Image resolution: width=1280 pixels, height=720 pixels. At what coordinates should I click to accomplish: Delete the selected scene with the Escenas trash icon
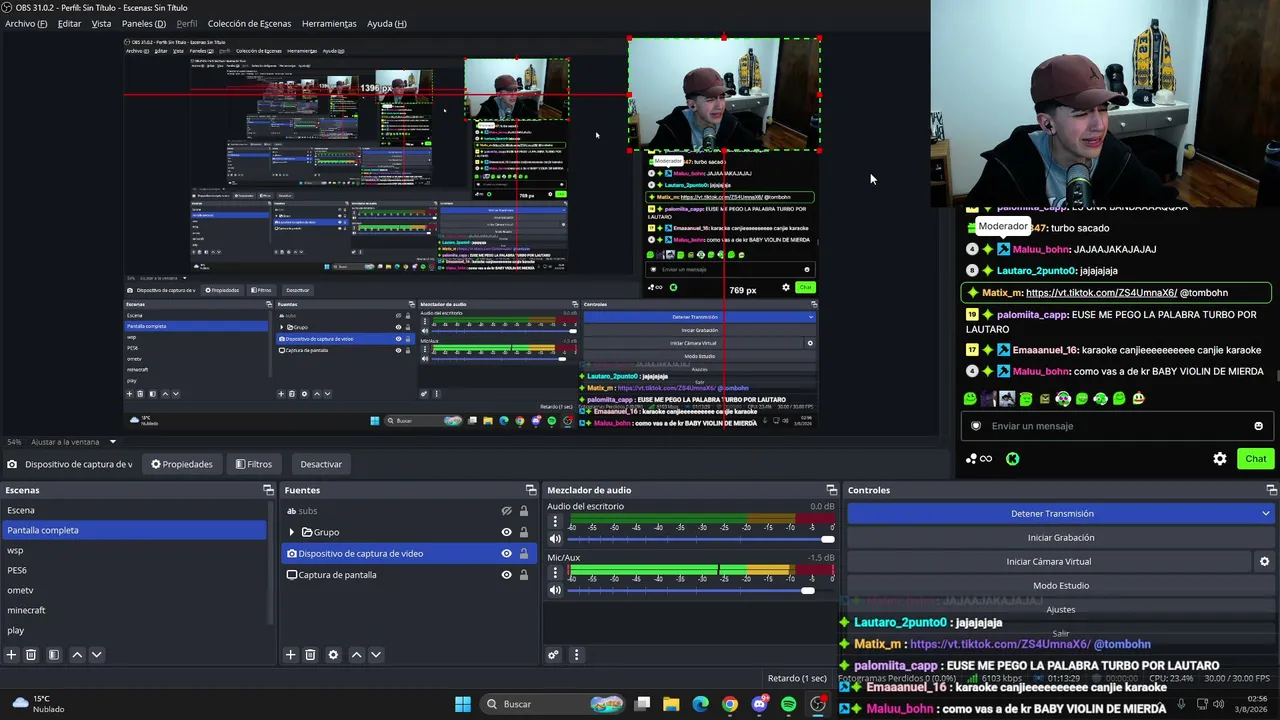tap(31, 655)
